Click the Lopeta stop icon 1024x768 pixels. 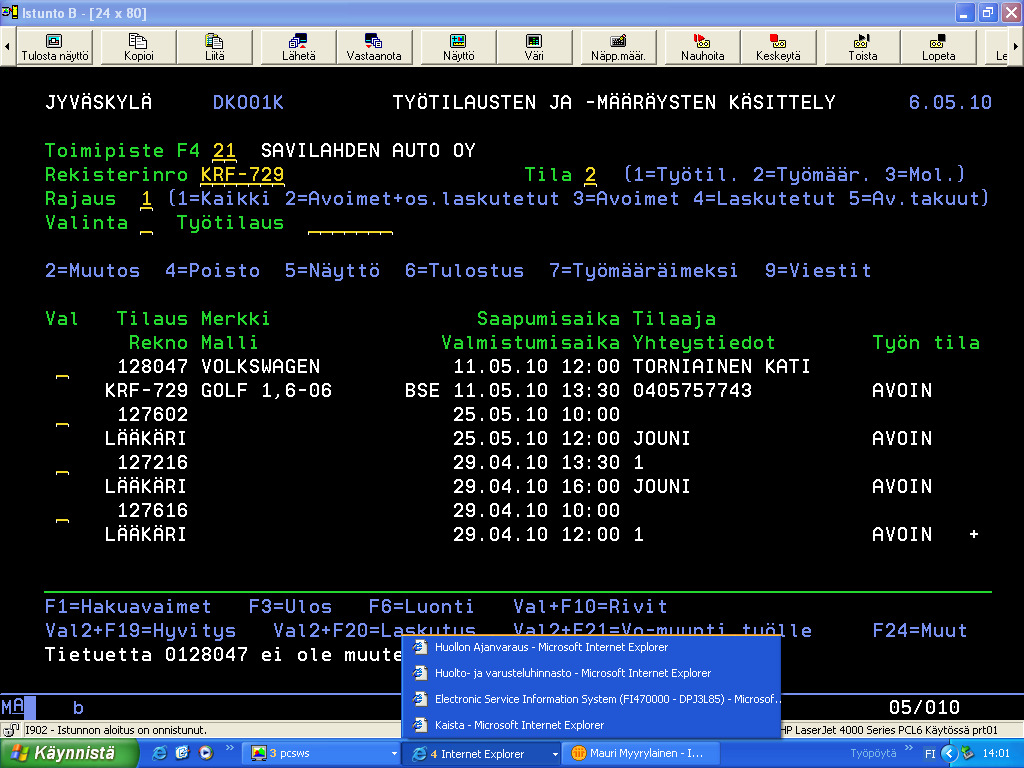(938, 47)
